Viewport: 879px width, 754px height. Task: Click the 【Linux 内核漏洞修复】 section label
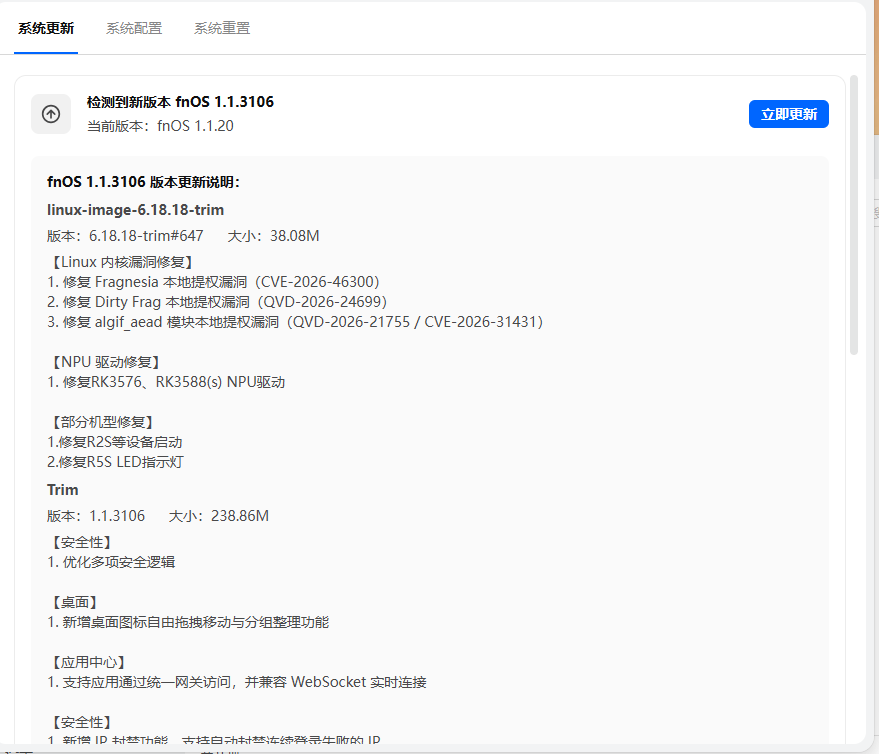pyautogui.click(x=122, y=262)
